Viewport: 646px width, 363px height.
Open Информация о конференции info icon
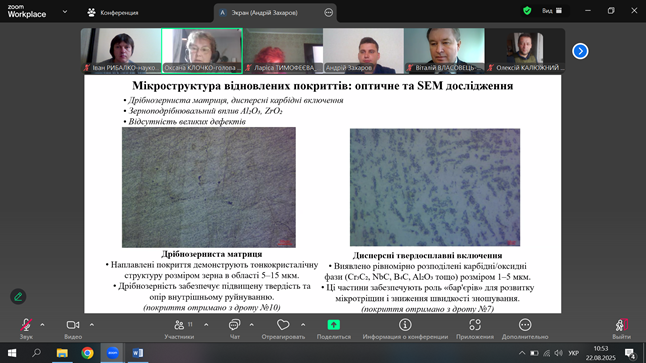coord(405,325)
